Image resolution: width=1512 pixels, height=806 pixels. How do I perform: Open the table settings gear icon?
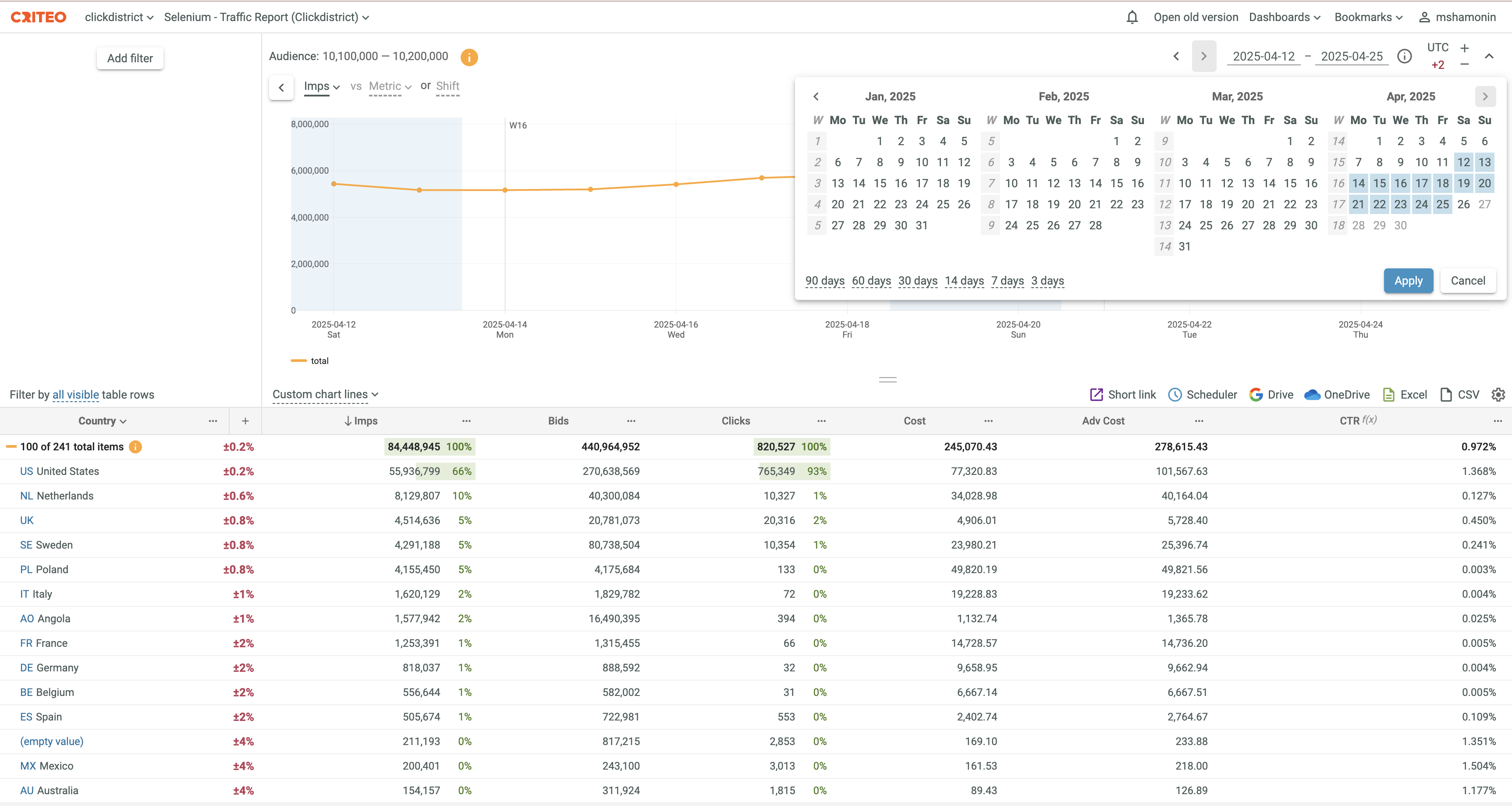tap(1498, 395)
